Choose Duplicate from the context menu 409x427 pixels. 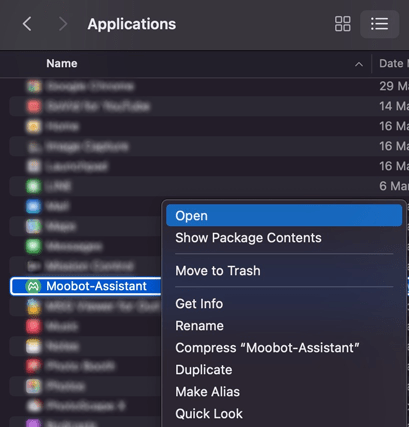click(204, 370)
